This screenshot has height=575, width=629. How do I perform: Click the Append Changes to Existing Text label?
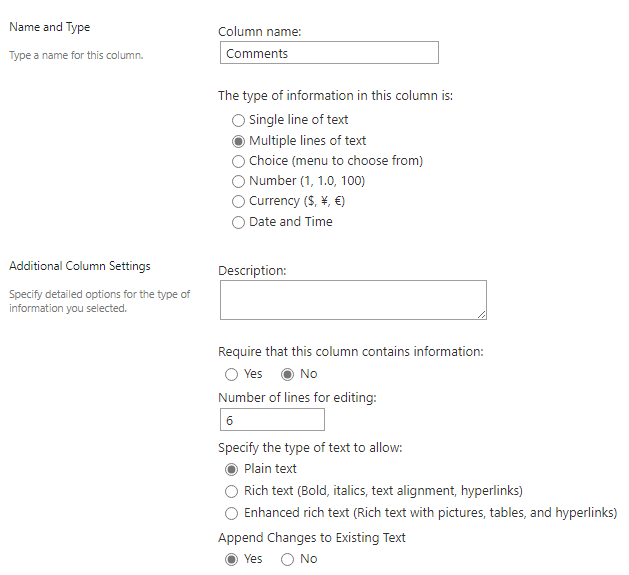(x=312, y=538)
